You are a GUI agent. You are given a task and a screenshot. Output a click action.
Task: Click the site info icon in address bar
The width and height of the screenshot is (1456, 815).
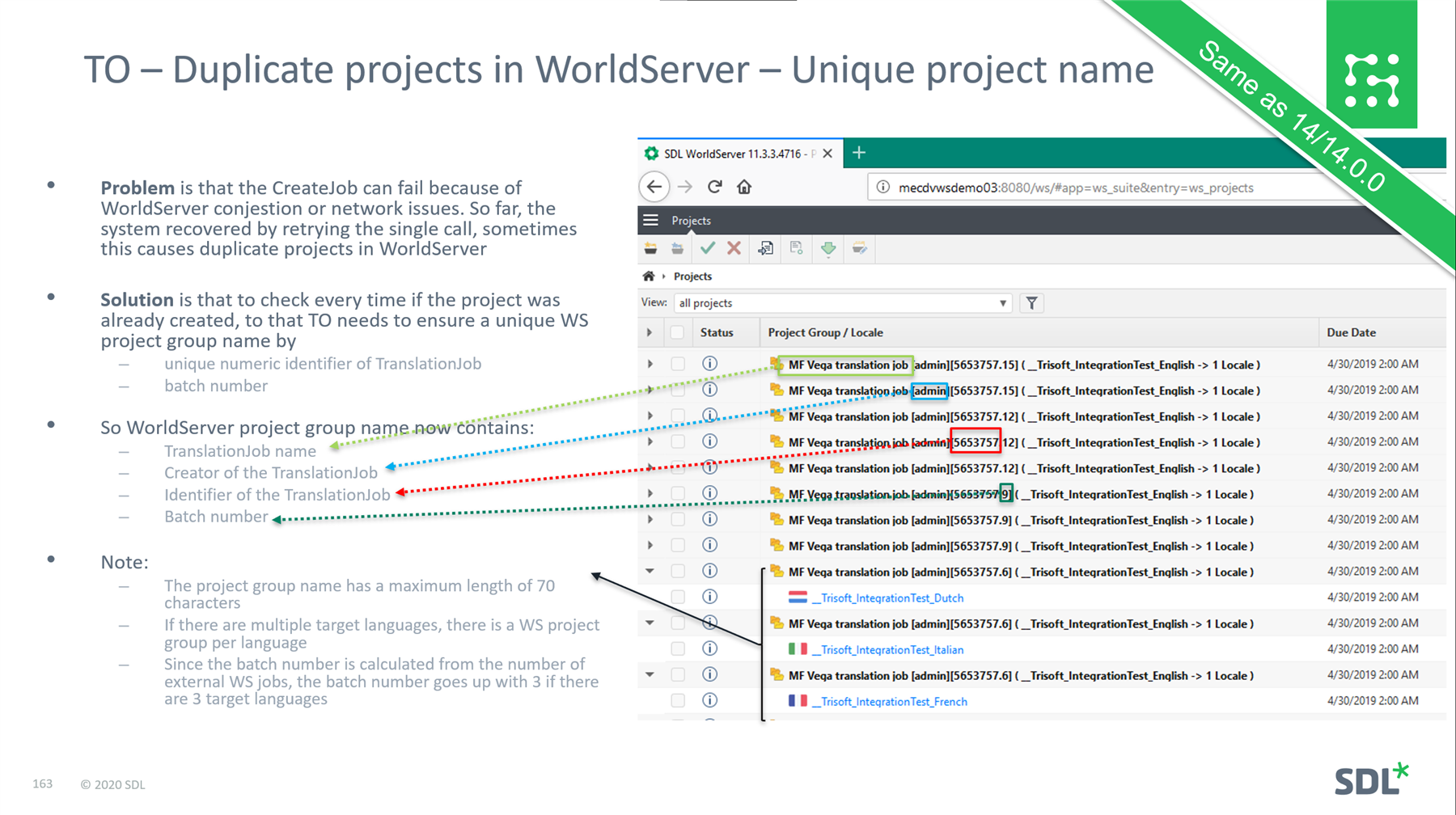click(883, 187)
